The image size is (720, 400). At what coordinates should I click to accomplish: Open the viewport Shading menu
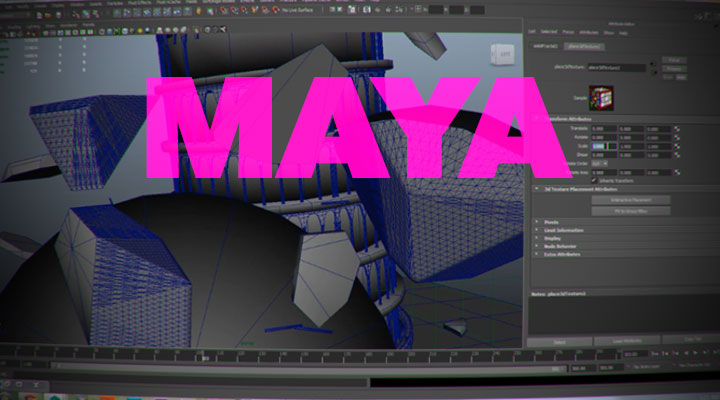tap(14, 28)
